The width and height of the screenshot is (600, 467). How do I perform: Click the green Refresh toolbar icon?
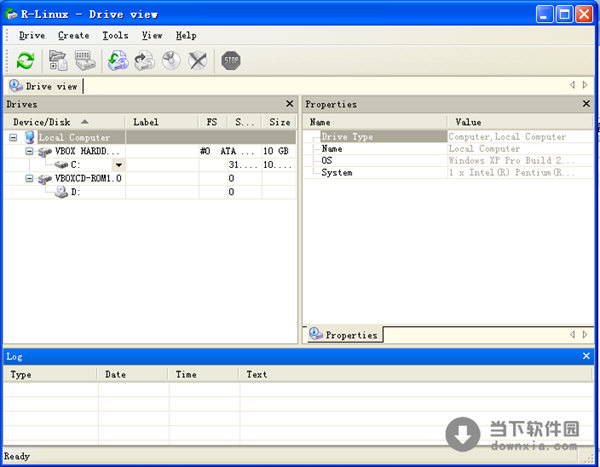coord(25,60)
